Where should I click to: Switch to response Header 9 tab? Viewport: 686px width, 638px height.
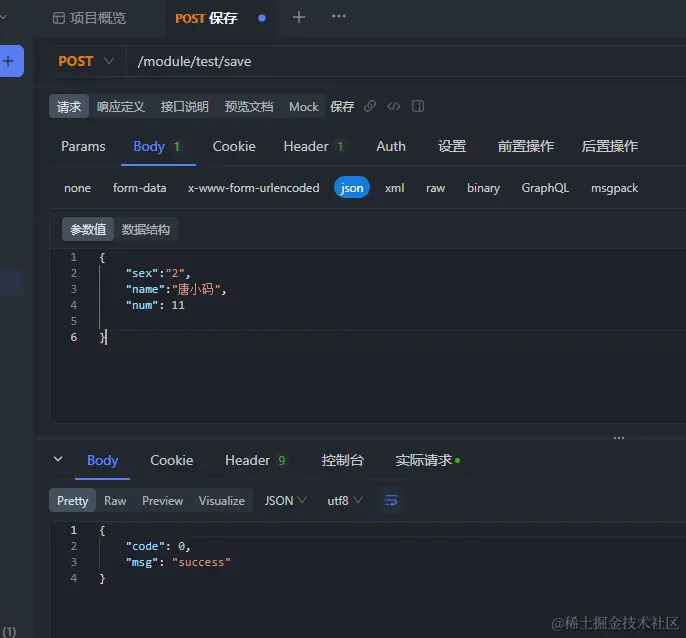pos(255,460)
